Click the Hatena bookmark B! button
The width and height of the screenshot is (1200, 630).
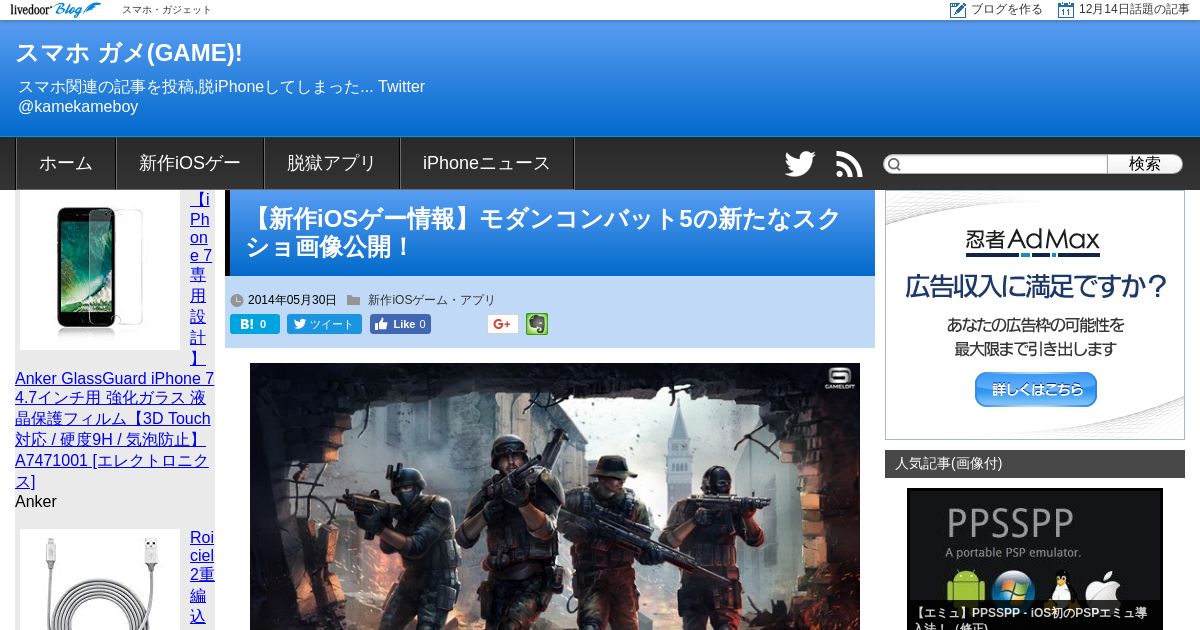255,324
